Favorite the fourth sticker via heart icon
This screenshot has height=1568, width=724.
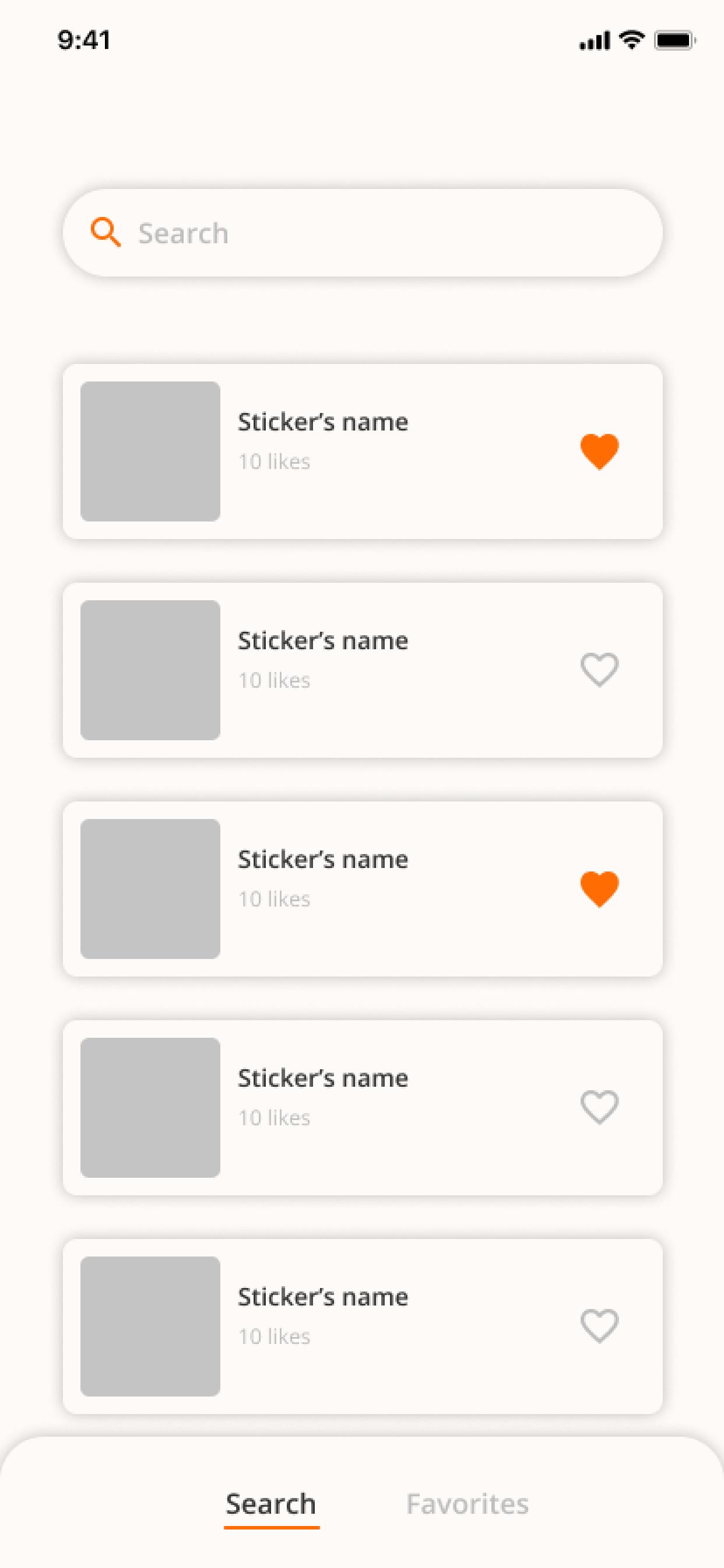(x=599, y=1108)
